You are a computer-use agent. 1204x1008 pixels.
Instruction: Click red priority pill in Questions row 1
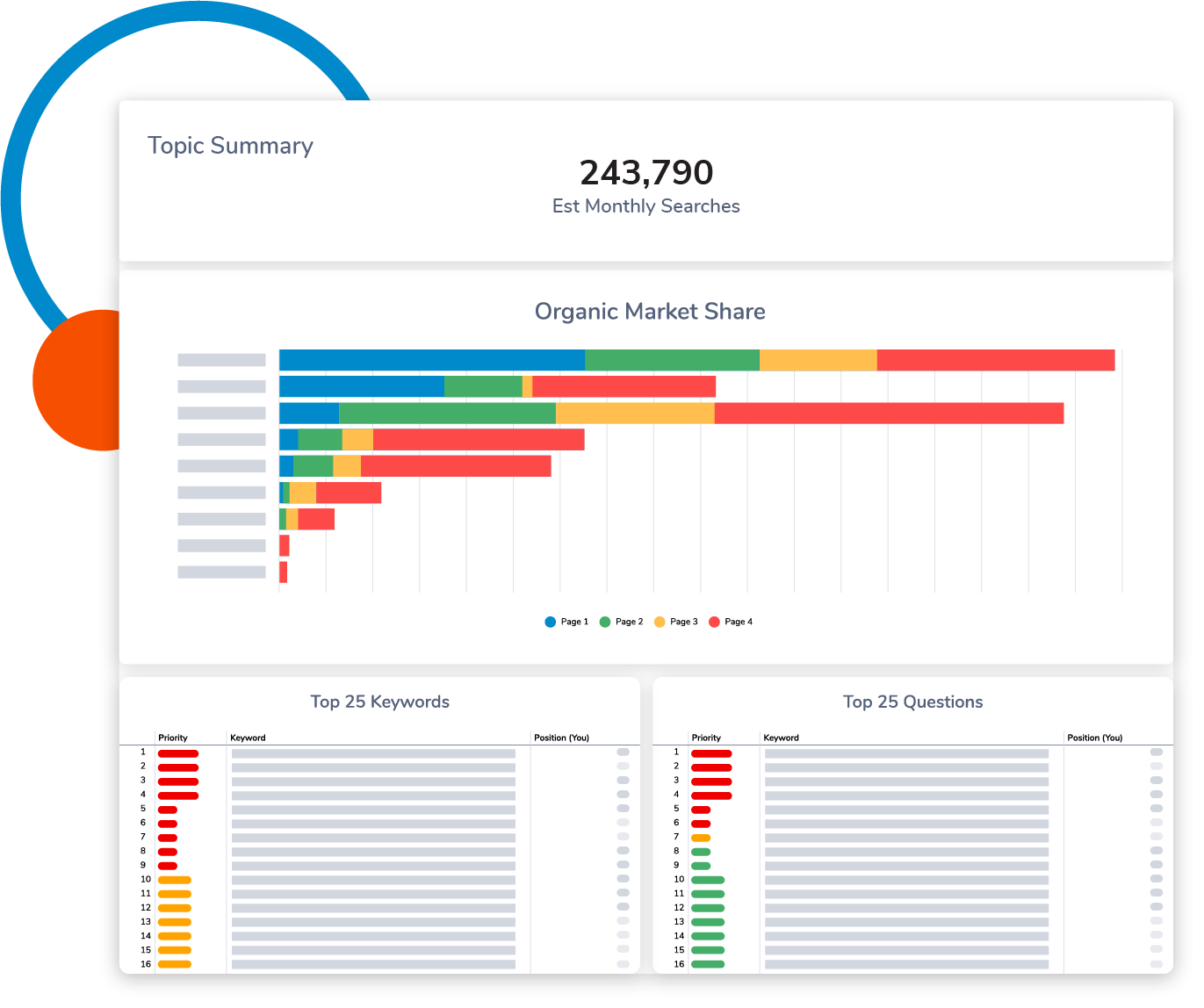[711, 753]
